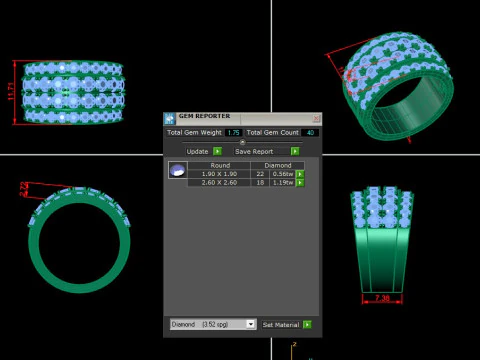Click the Update label
Viewport: 480px width, 360px height.
197,151
